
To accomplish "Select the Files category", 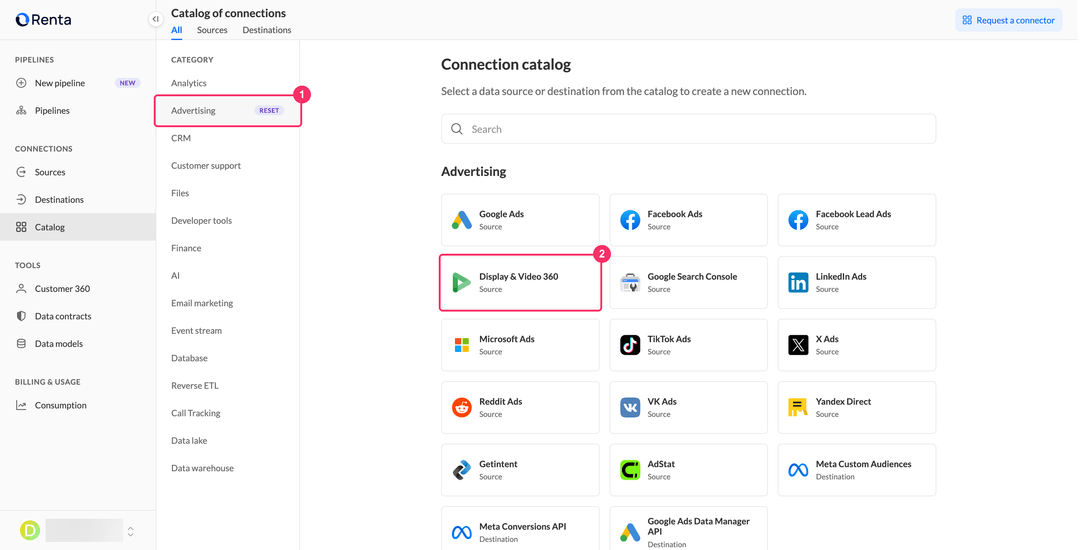I will tap(180, 193).
